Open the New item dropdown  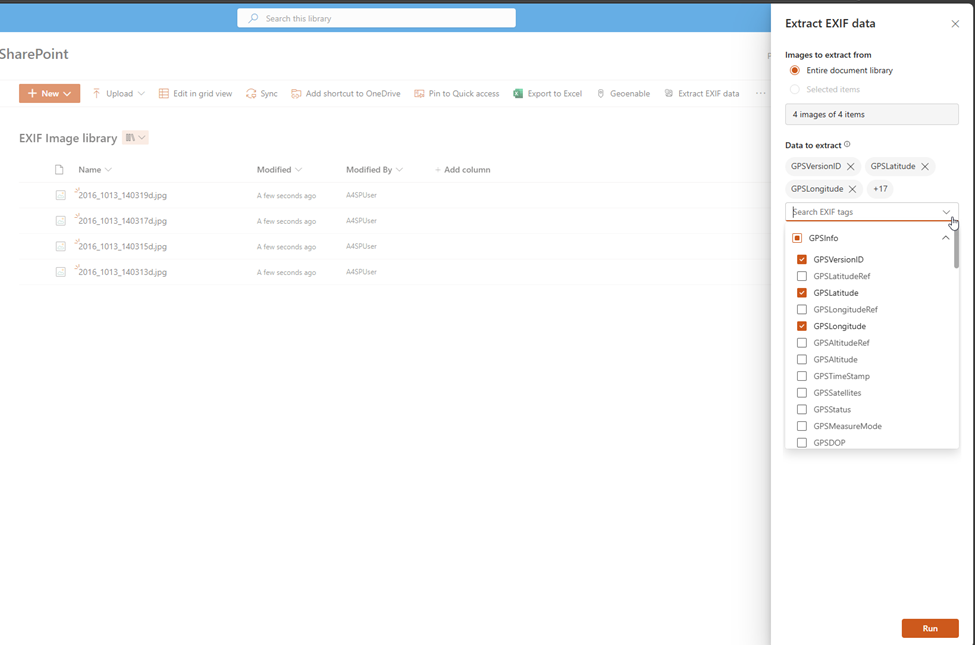49,93
